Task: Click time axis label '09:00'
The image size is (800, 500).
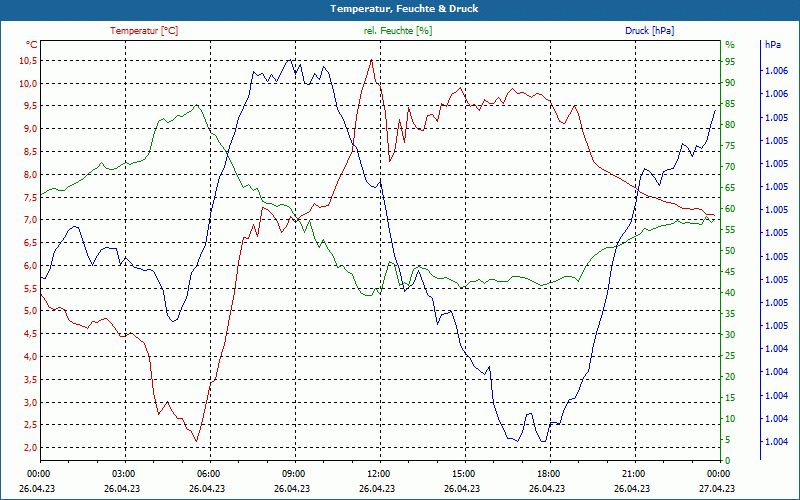Action: [294, 473]
